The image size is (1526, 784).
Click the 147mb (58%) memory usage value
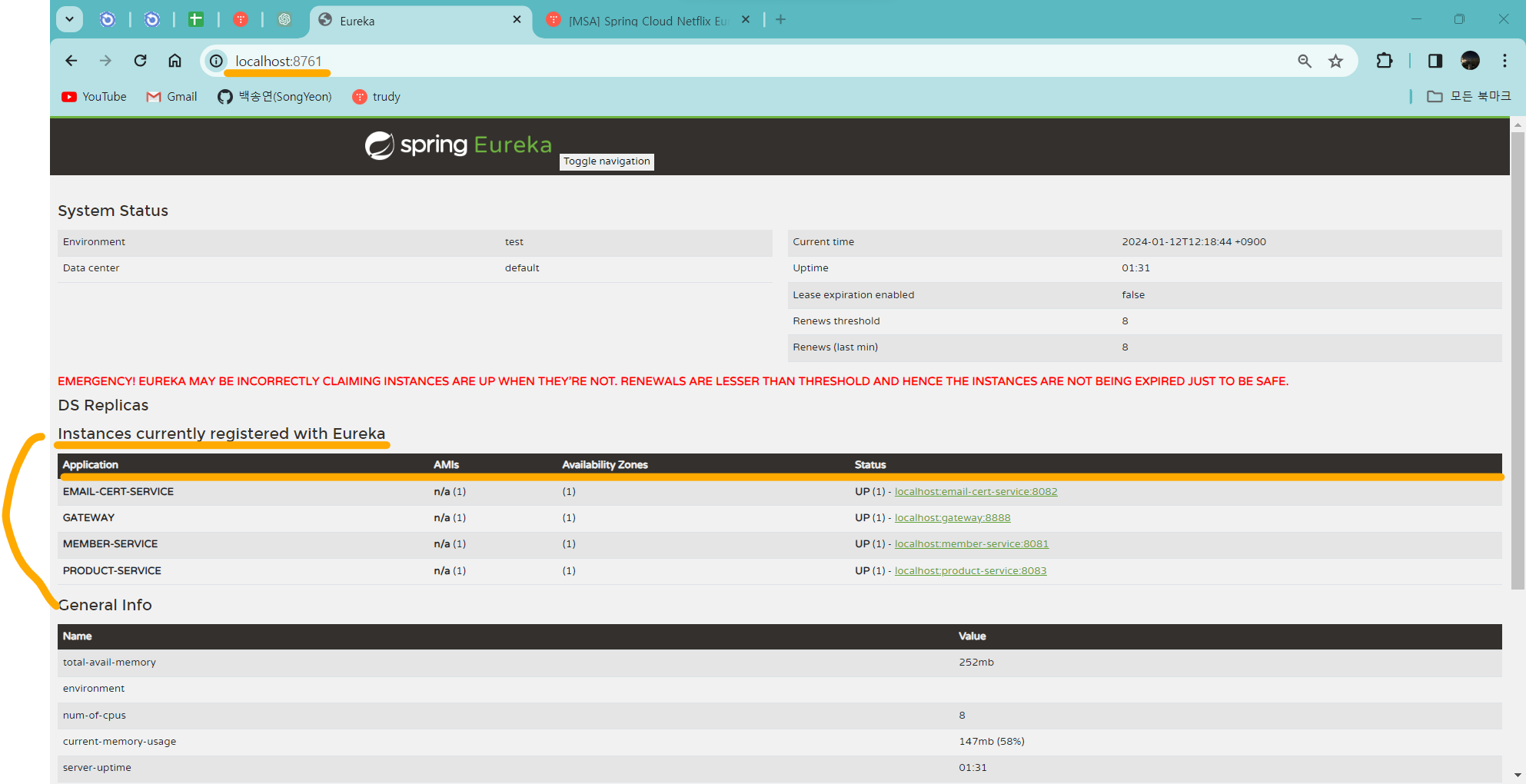click(x=992, y=742)
